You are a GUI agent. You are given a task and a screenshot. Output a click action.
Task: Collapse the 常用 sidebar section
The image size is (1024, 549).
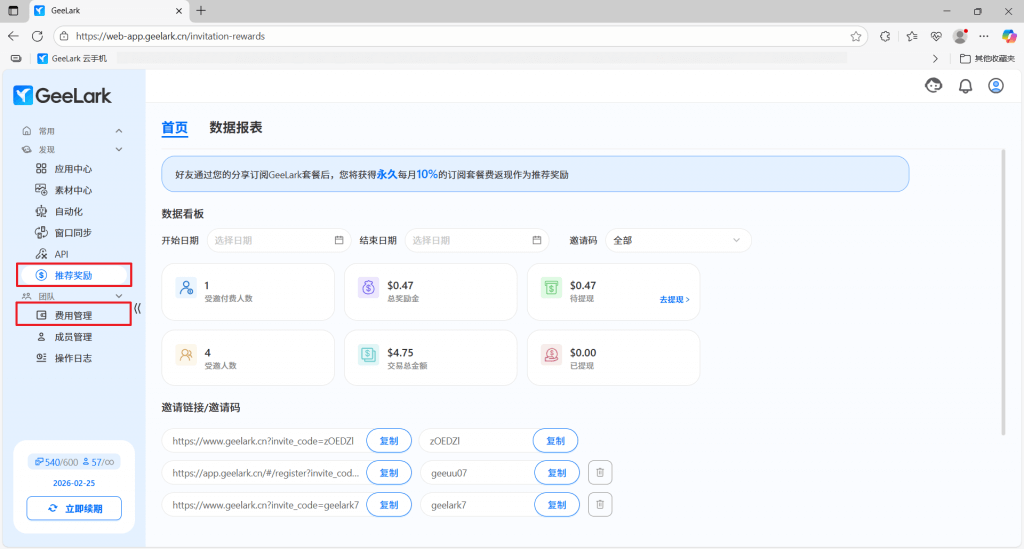(x=119, y=131)
